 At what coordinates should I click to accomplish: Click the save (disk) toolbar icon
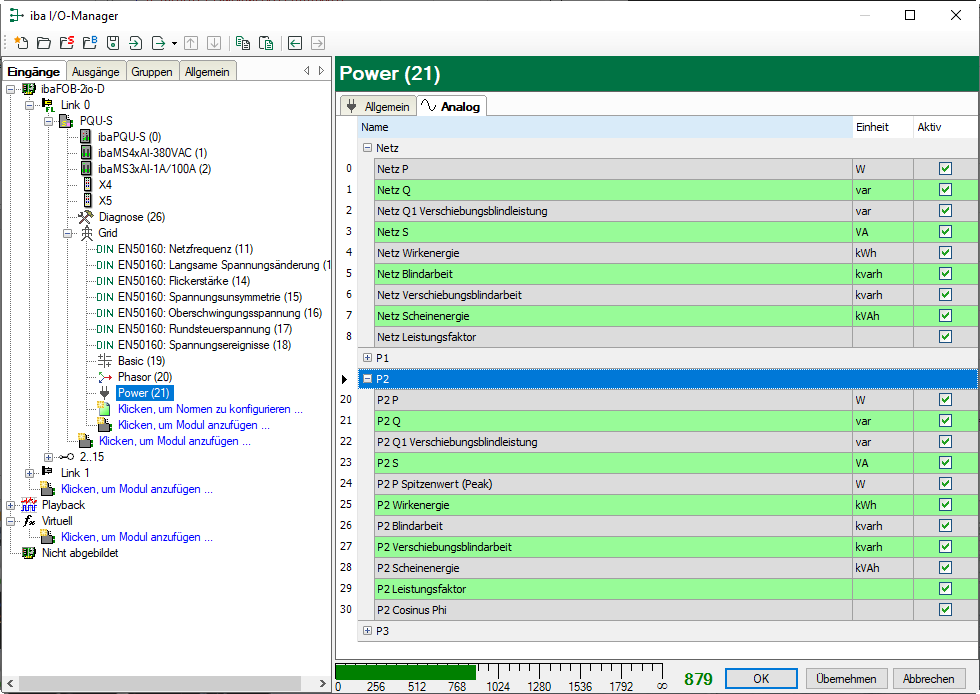pos(113,43)
